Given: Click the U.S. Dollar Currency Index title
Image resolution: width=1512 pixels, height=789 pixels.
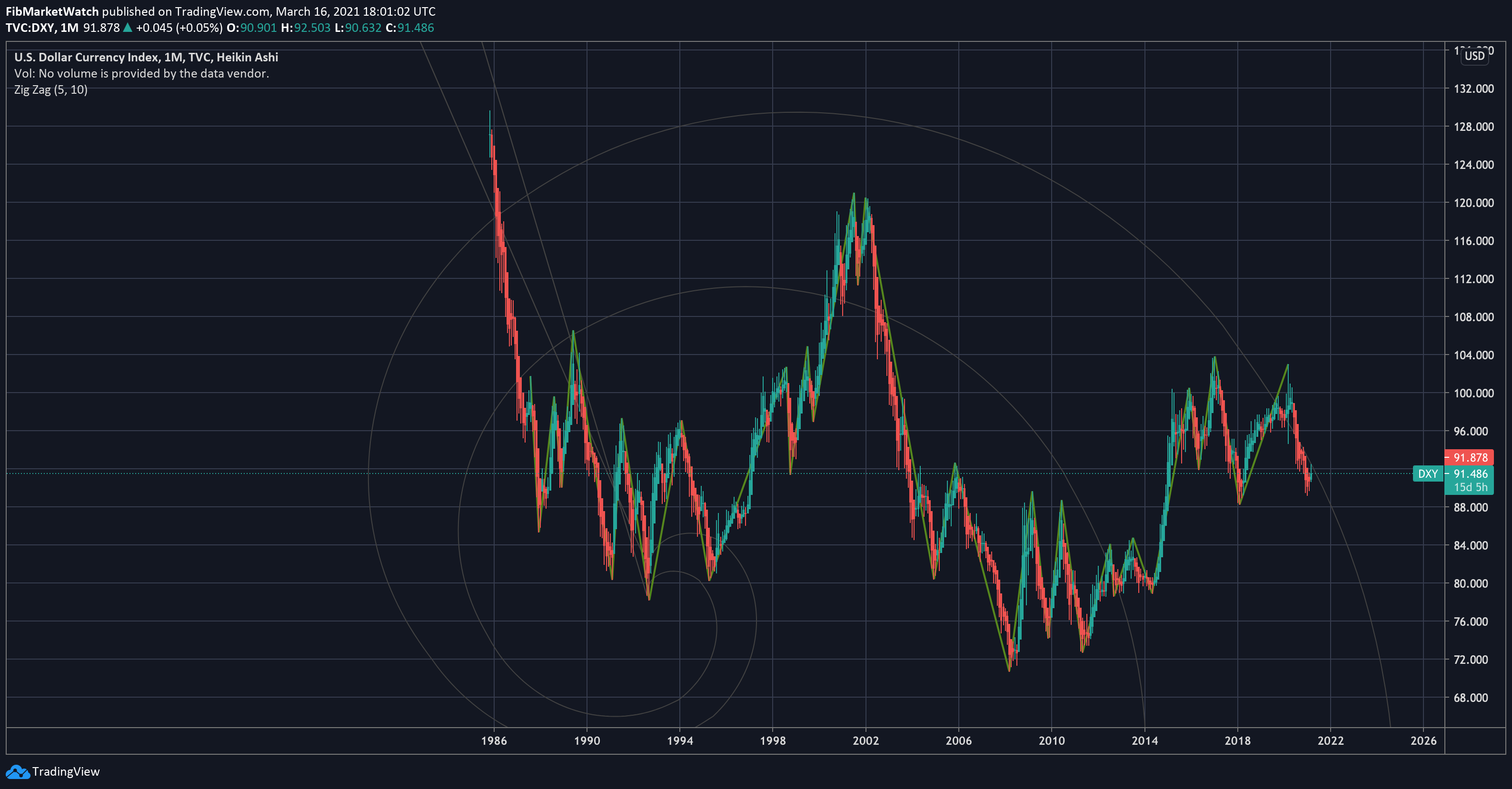Looking at the screenshot, I should [x=146, y=58].
